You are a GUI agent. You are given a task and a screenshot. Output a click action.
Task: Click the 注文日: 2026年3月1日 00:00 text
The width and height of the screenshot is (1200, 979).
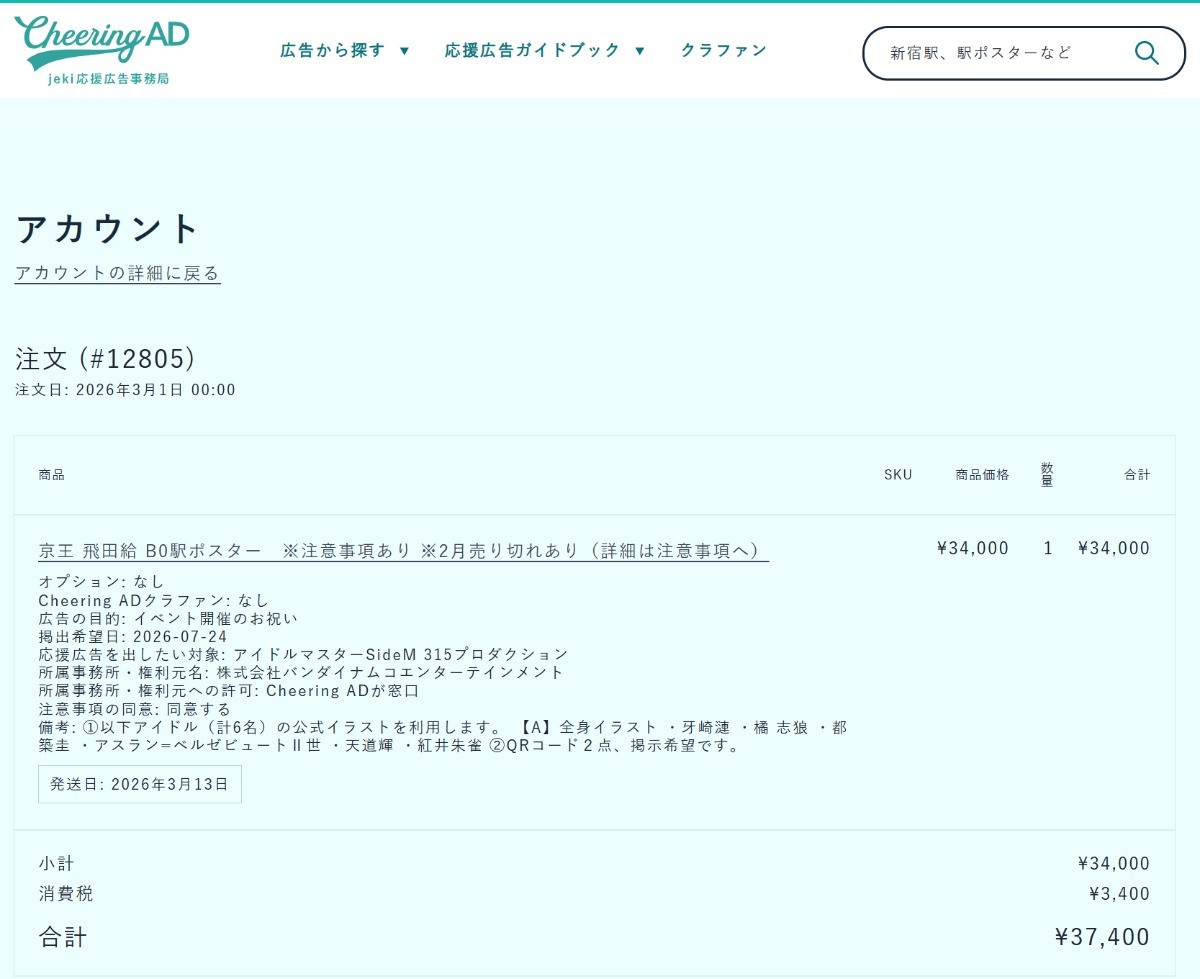click(126, 390)
